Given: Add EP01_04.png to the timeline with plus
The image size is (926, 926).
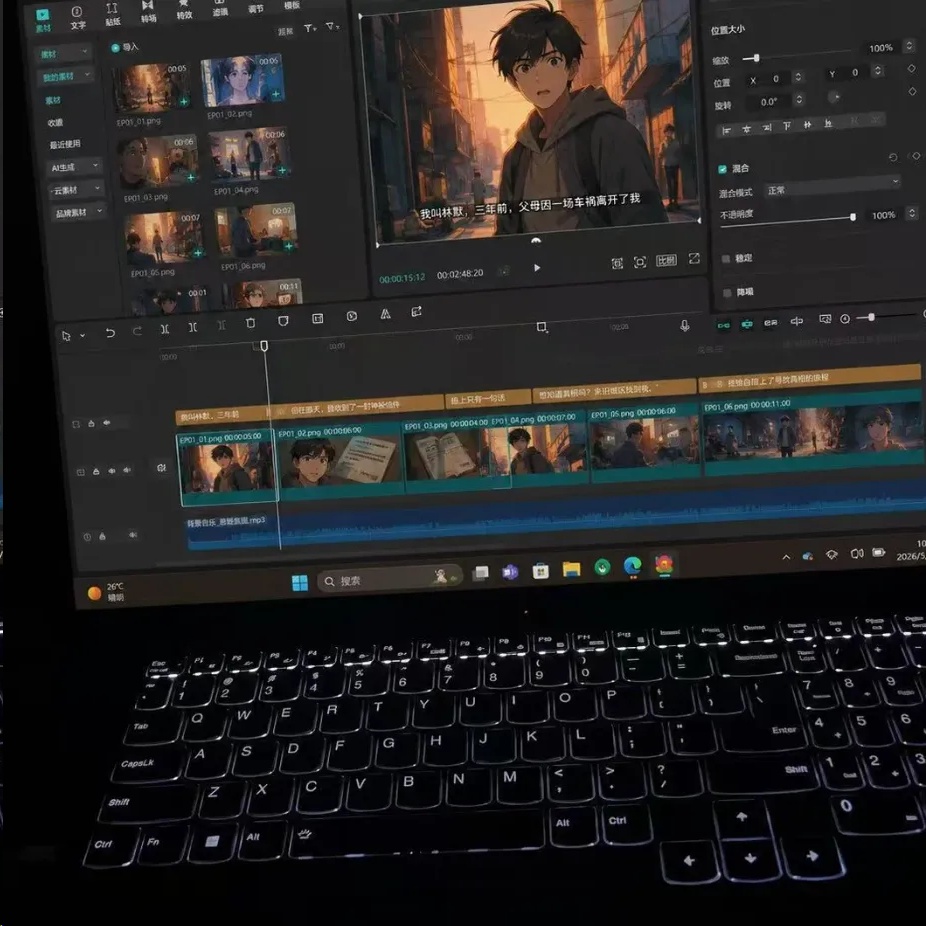Looking at the screenshot, I should coord(282,171).
